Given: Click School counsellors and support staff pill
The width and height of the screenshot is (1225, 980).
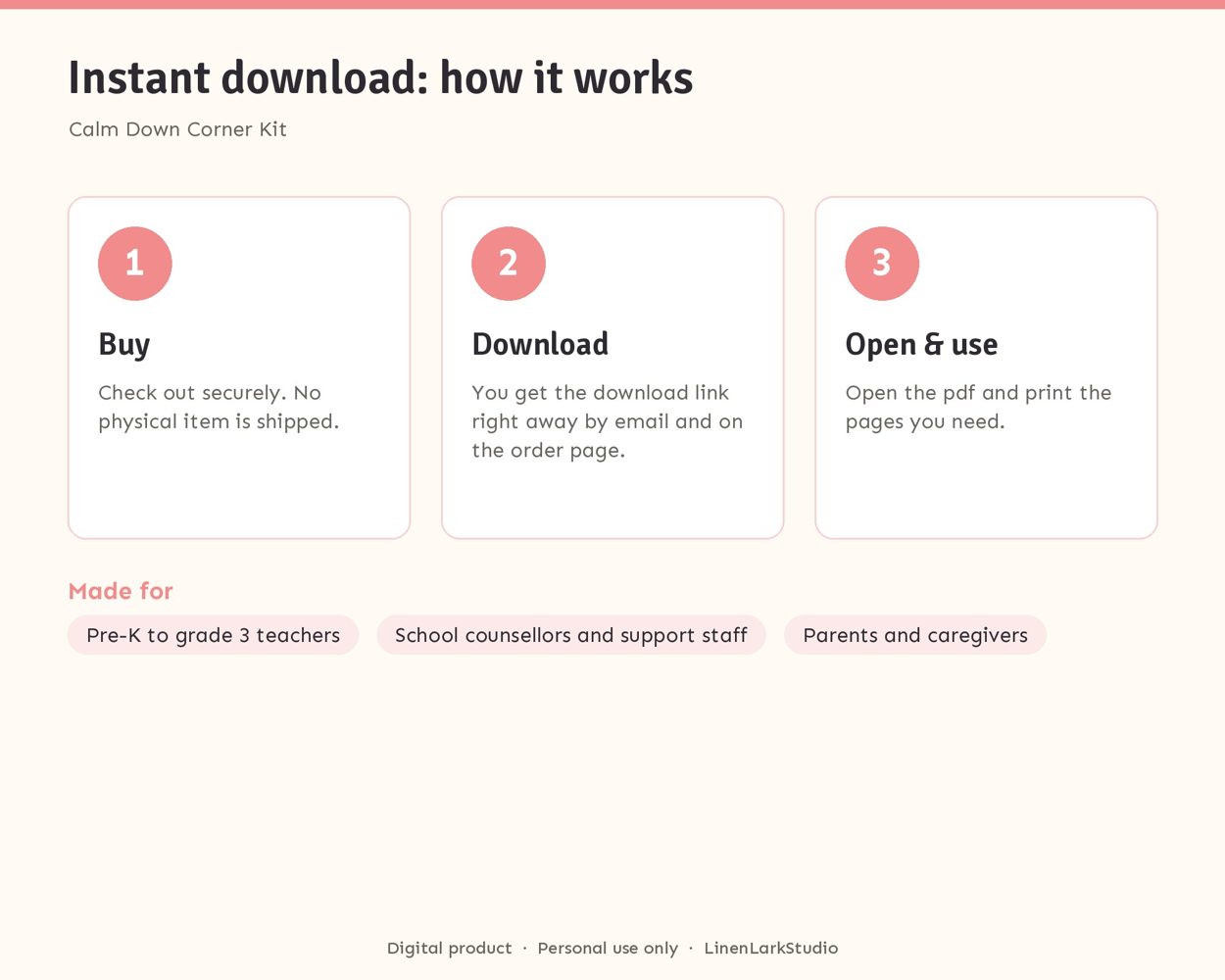Looking at the screenshot, I should tap(571, 635).
